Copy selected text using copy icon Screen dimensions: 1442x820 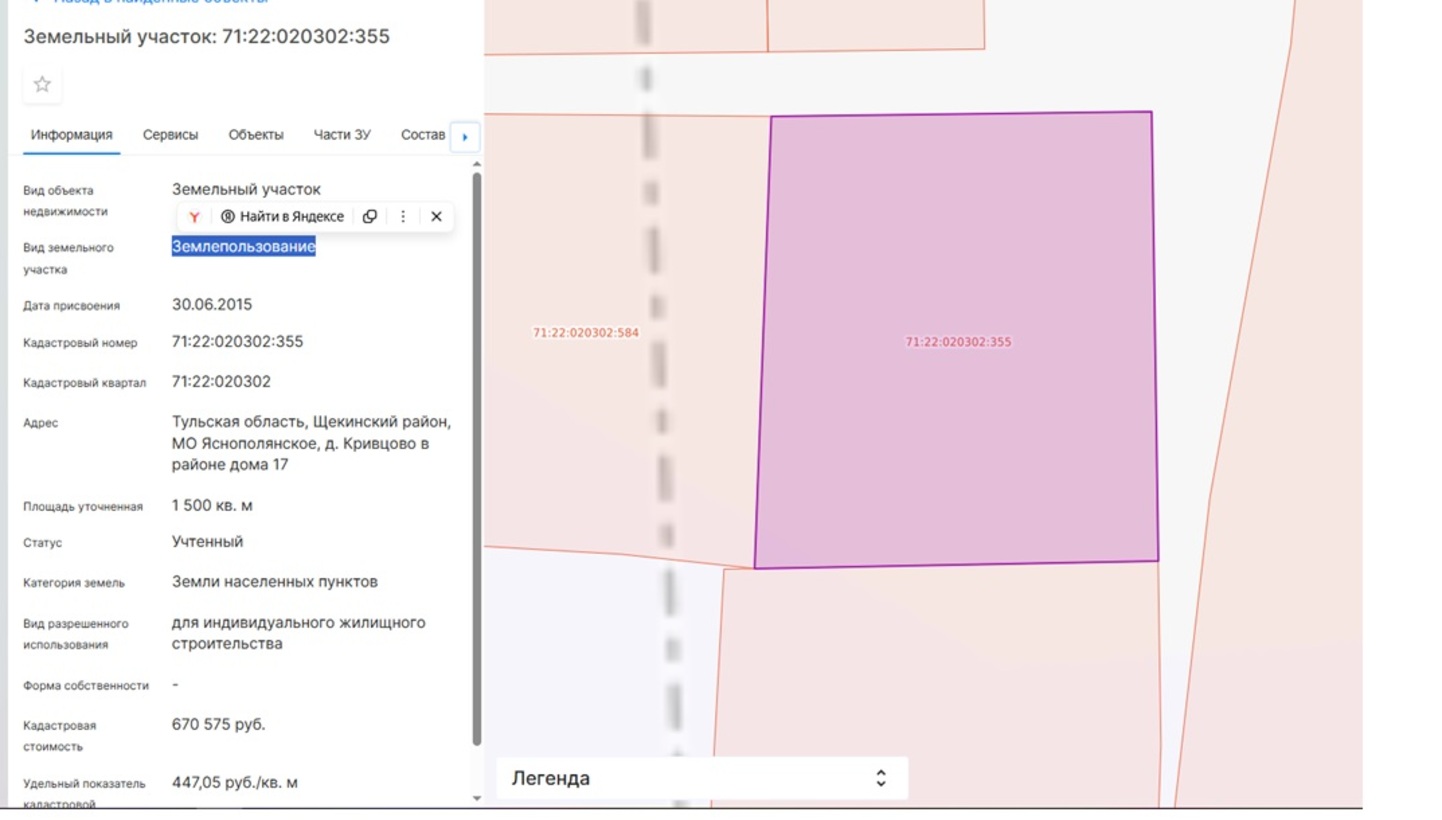pyautogui.click(x=370, y=217)
